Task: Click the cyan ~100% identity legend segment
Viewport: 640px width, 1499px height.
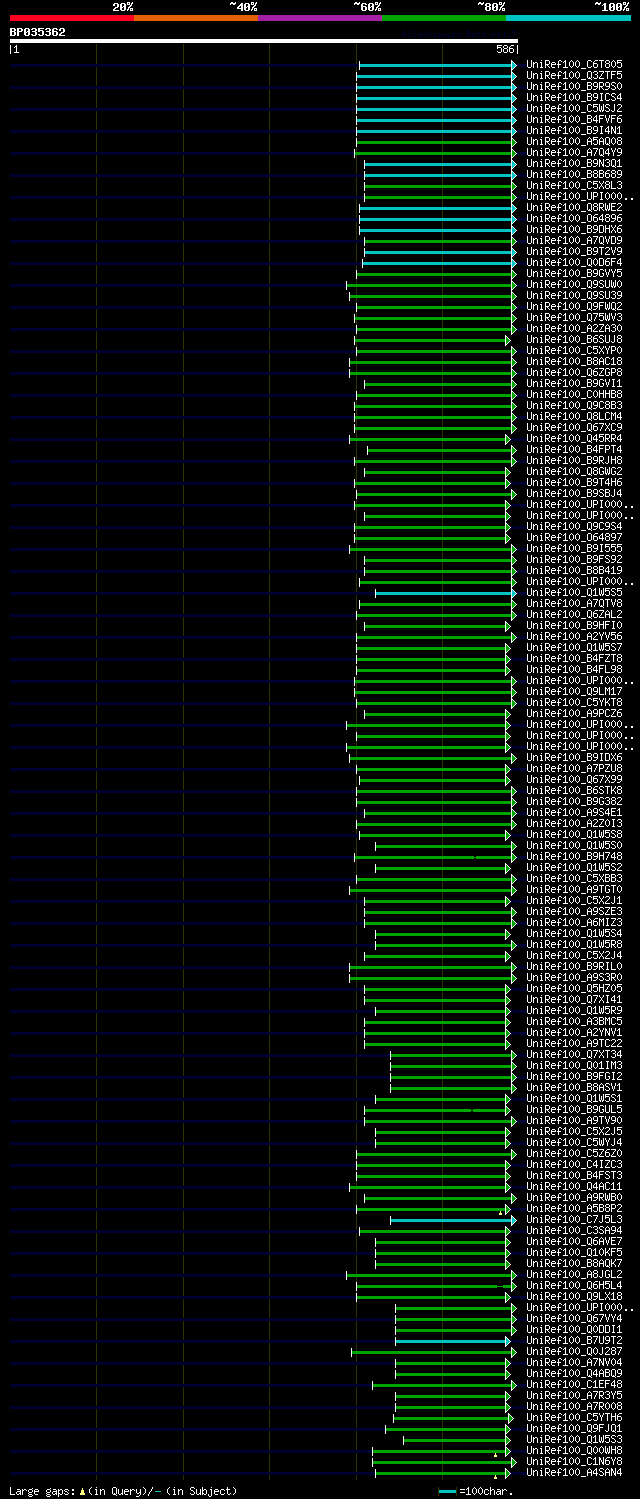Action: (x=568, y=17)
